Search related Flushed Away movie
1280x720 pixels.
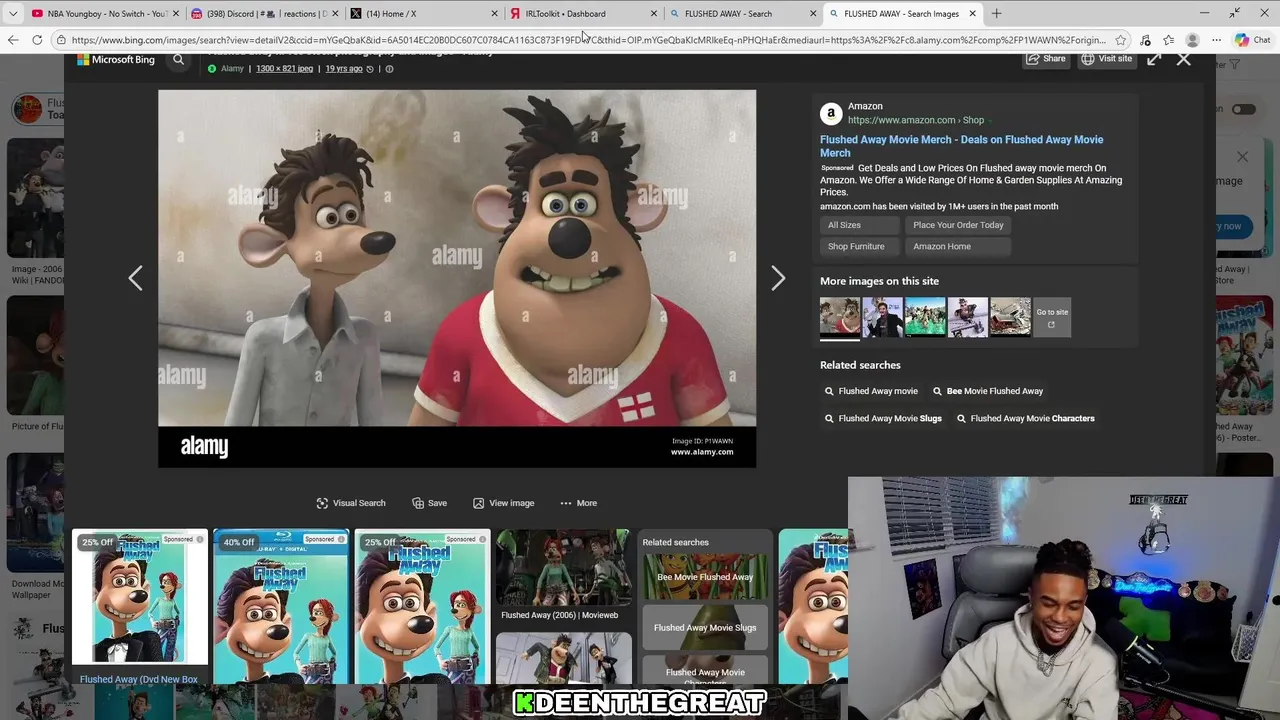[870, 391]
